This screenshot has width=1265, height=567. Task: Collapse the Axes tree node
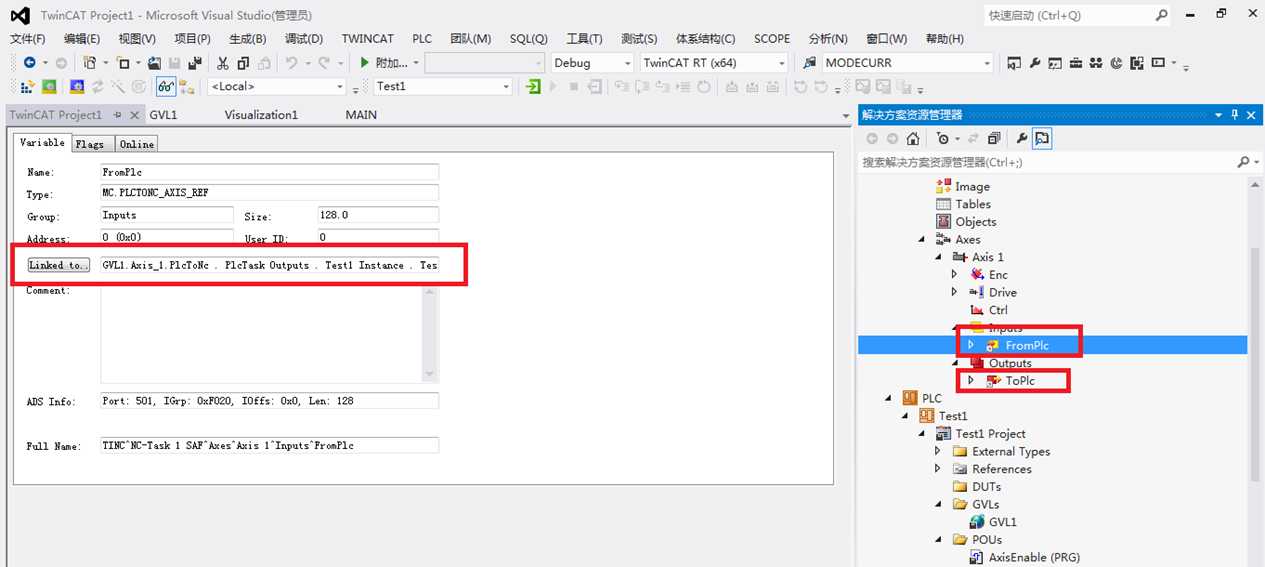tap(921, 239)
